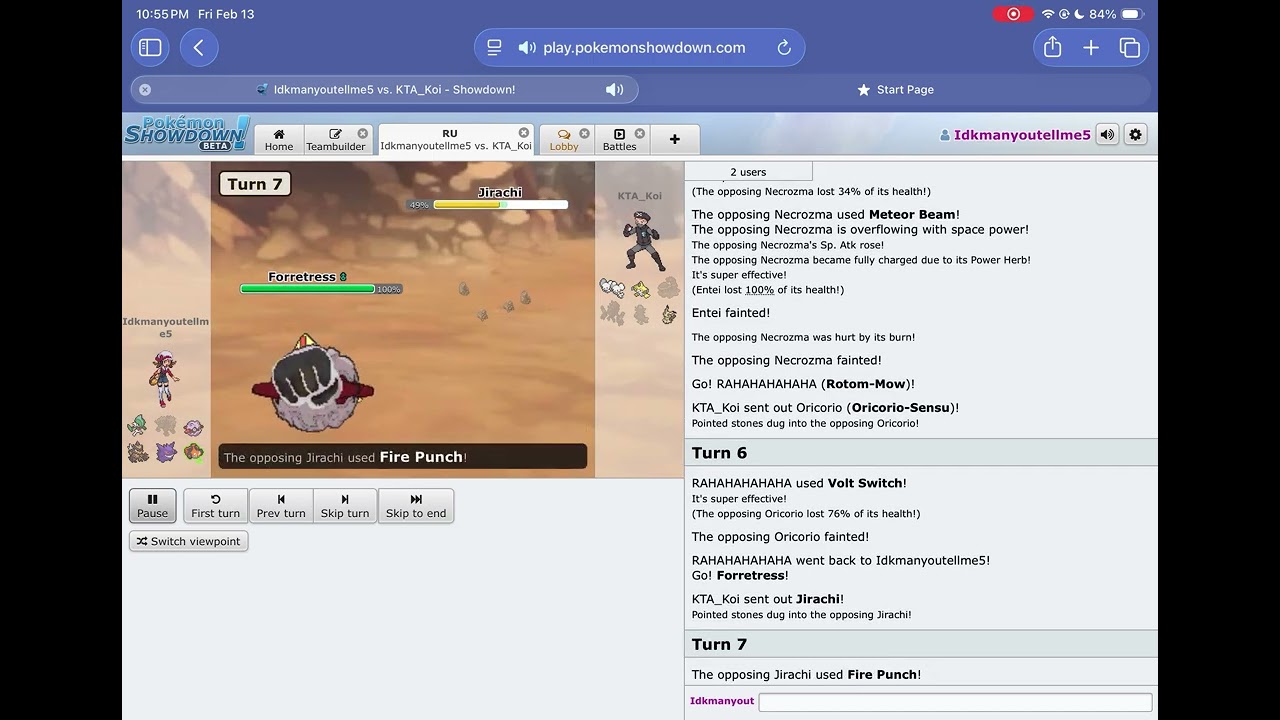Toggle the Safari sidebar icon

click(150, 47)
